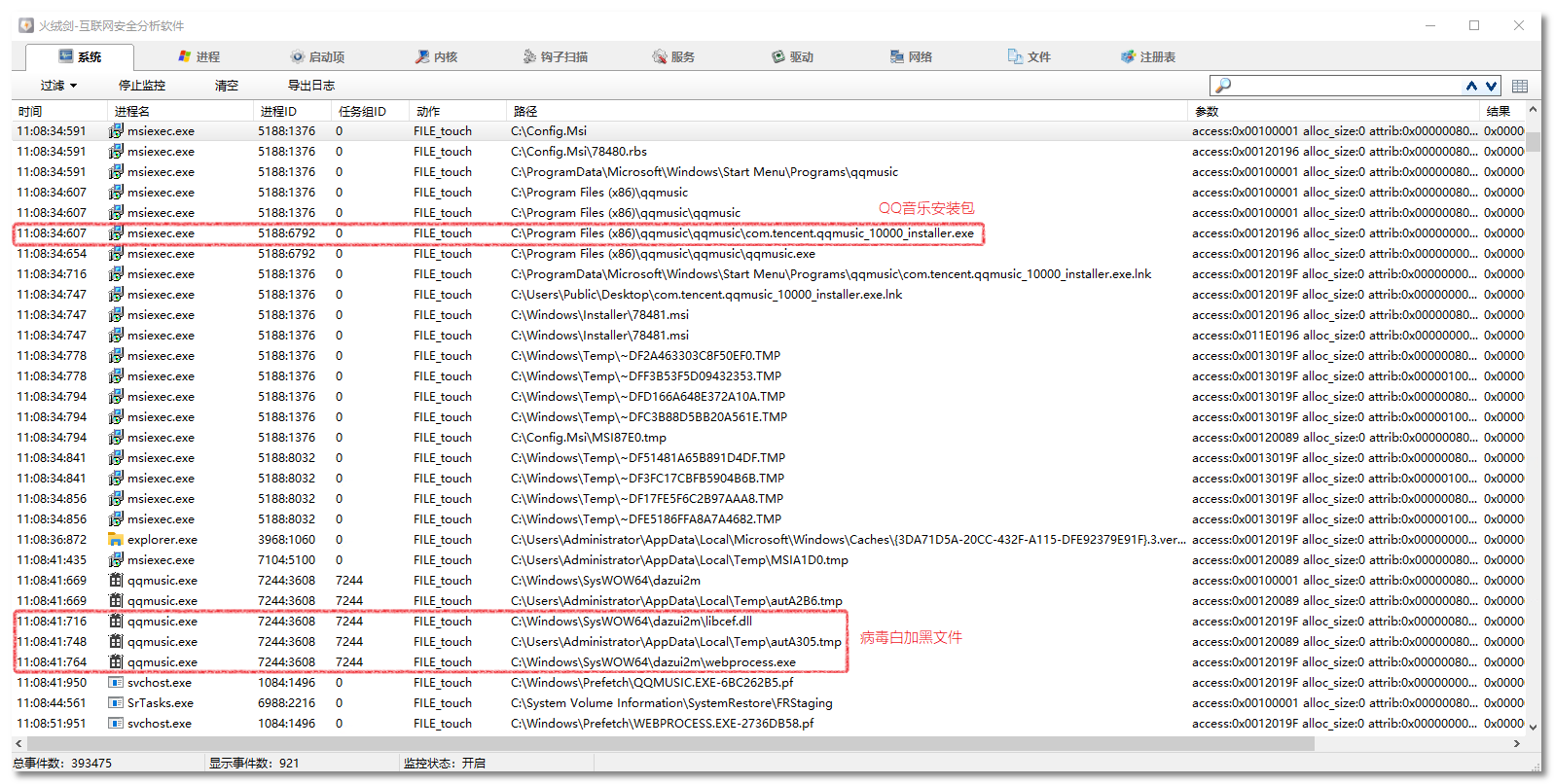Select the 内核 (Kernel) tab icon
Screen dimensions: 1554x784
click(422, 56)
